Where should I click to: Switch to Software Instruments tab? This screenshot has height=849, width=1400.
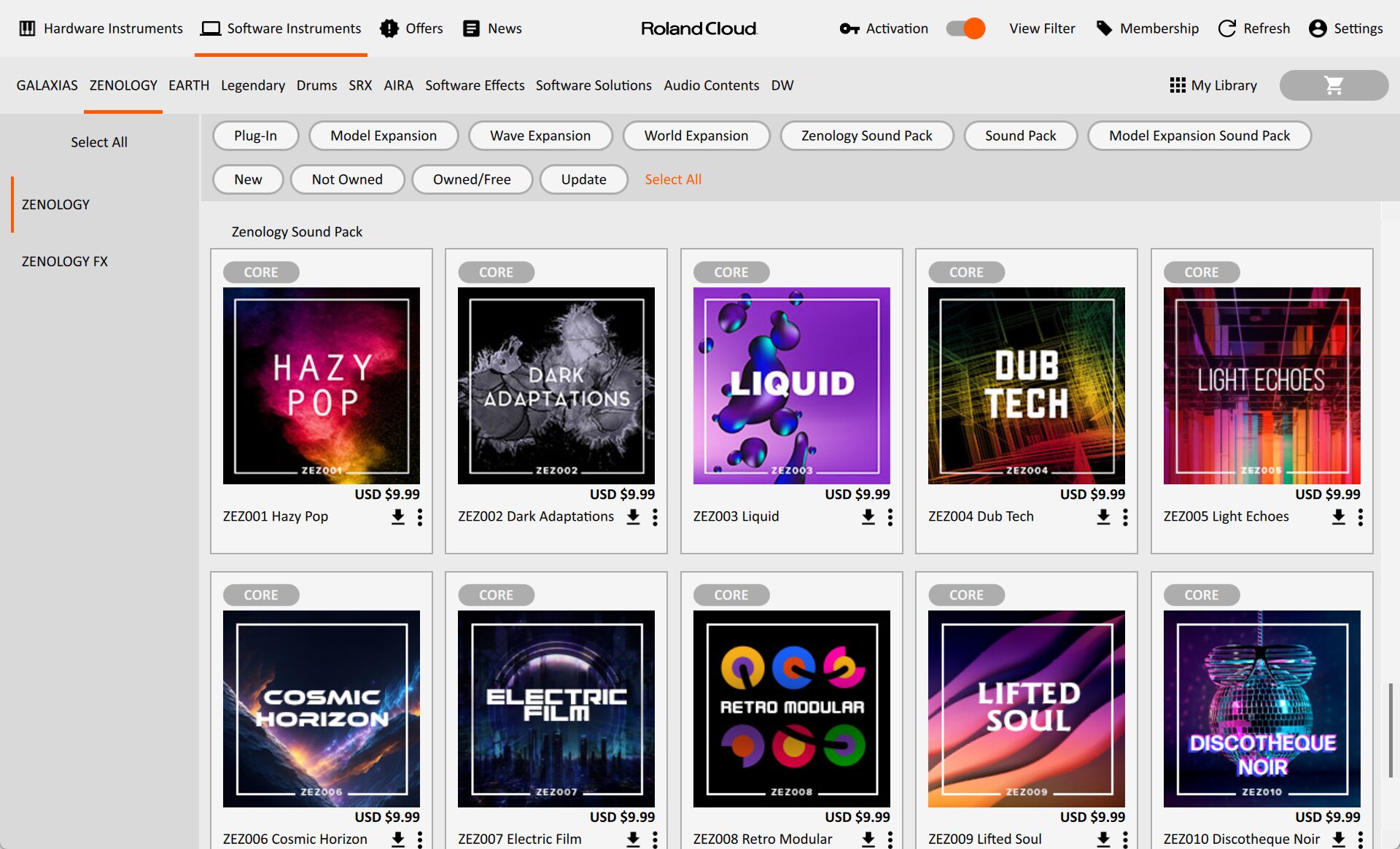click(281, 28)
